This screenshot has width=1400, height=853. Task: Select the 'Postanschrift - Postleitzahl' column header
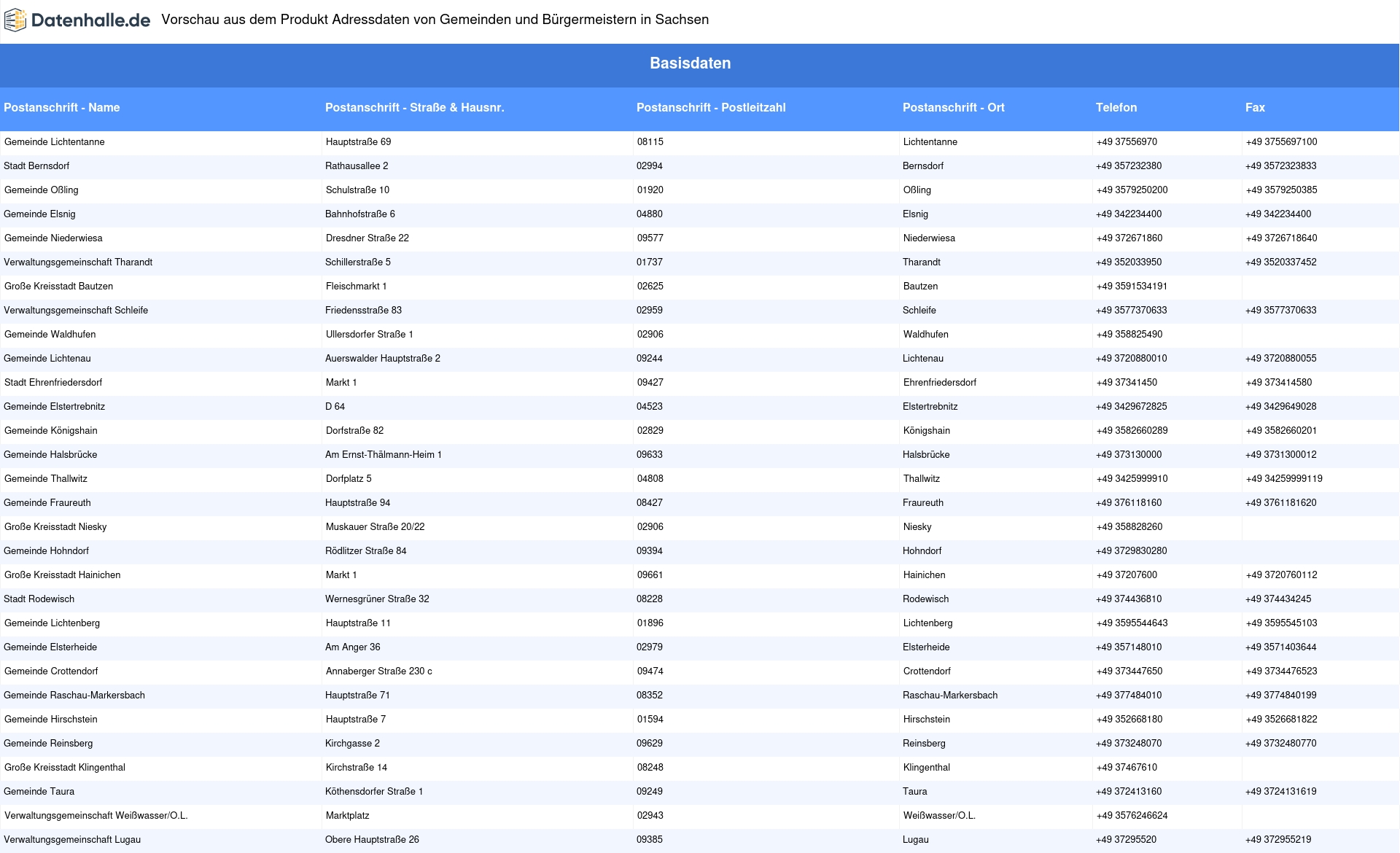[711, 108]
